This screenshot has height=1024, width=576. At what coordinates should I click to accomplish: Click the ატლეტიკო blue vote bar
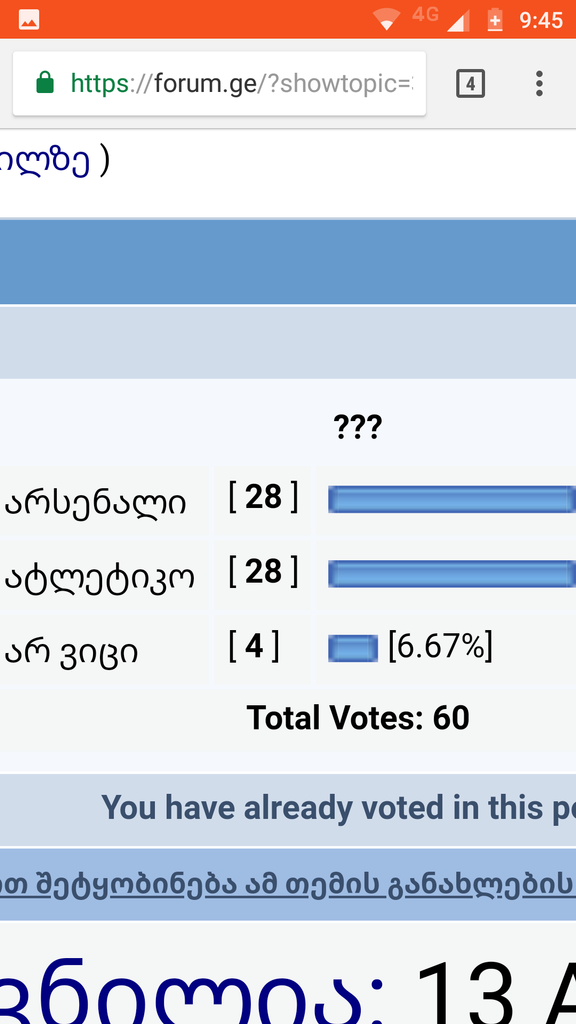tap(452, 574)
